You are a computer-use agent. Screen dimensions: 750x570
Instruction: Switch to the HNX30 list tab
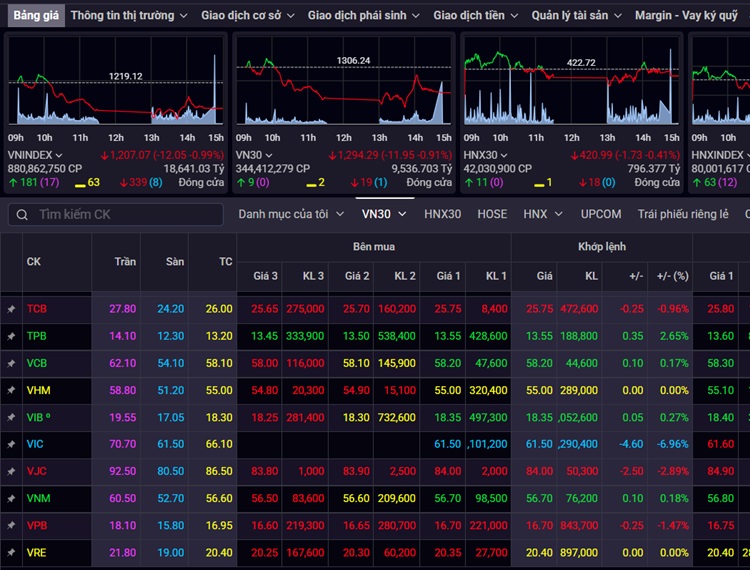pyautogui.click(x=442, y=214)
